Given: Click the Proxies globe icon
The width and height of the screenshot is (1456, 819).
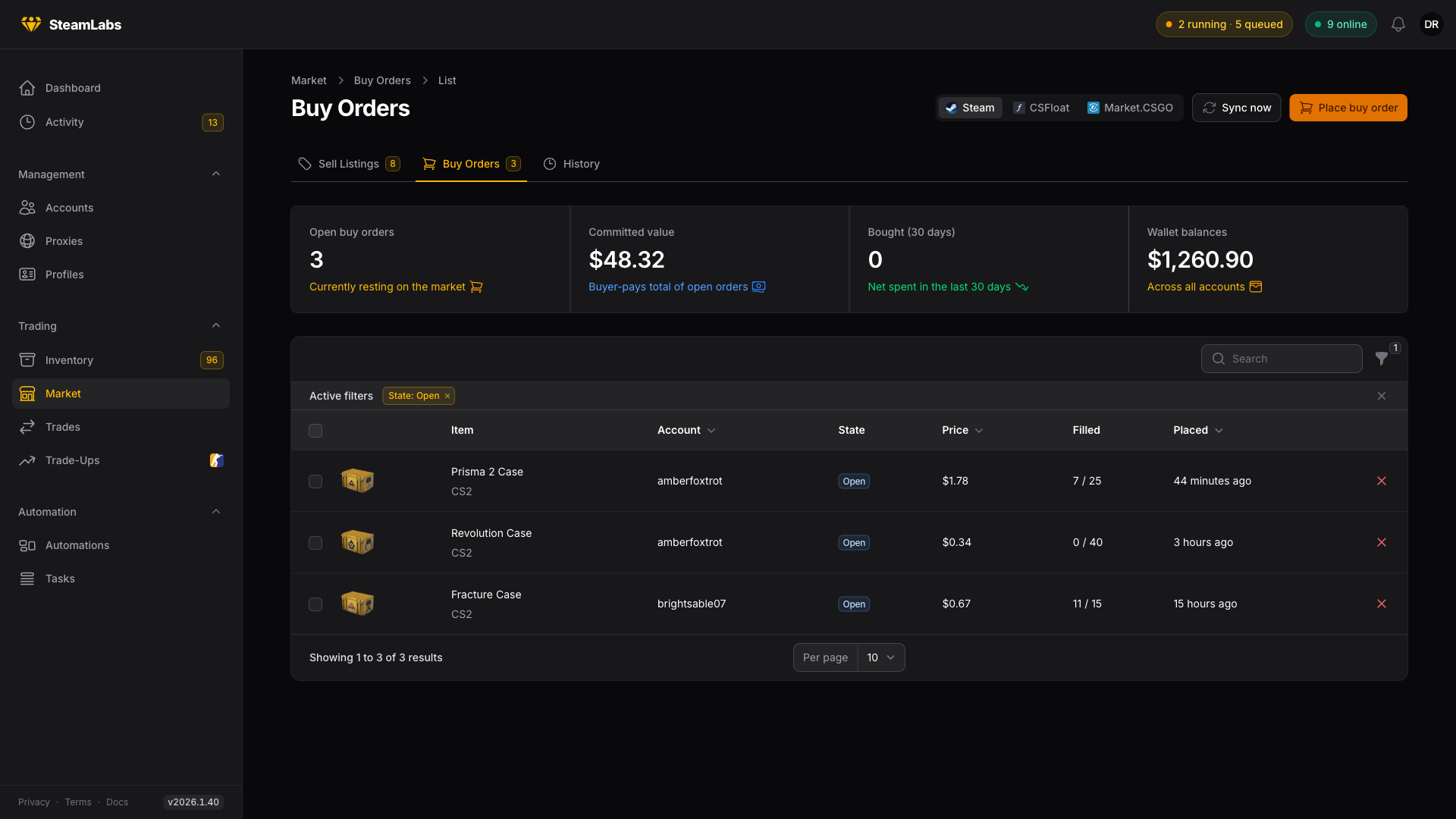Looking at the screenshot, I should click(27, 241).
